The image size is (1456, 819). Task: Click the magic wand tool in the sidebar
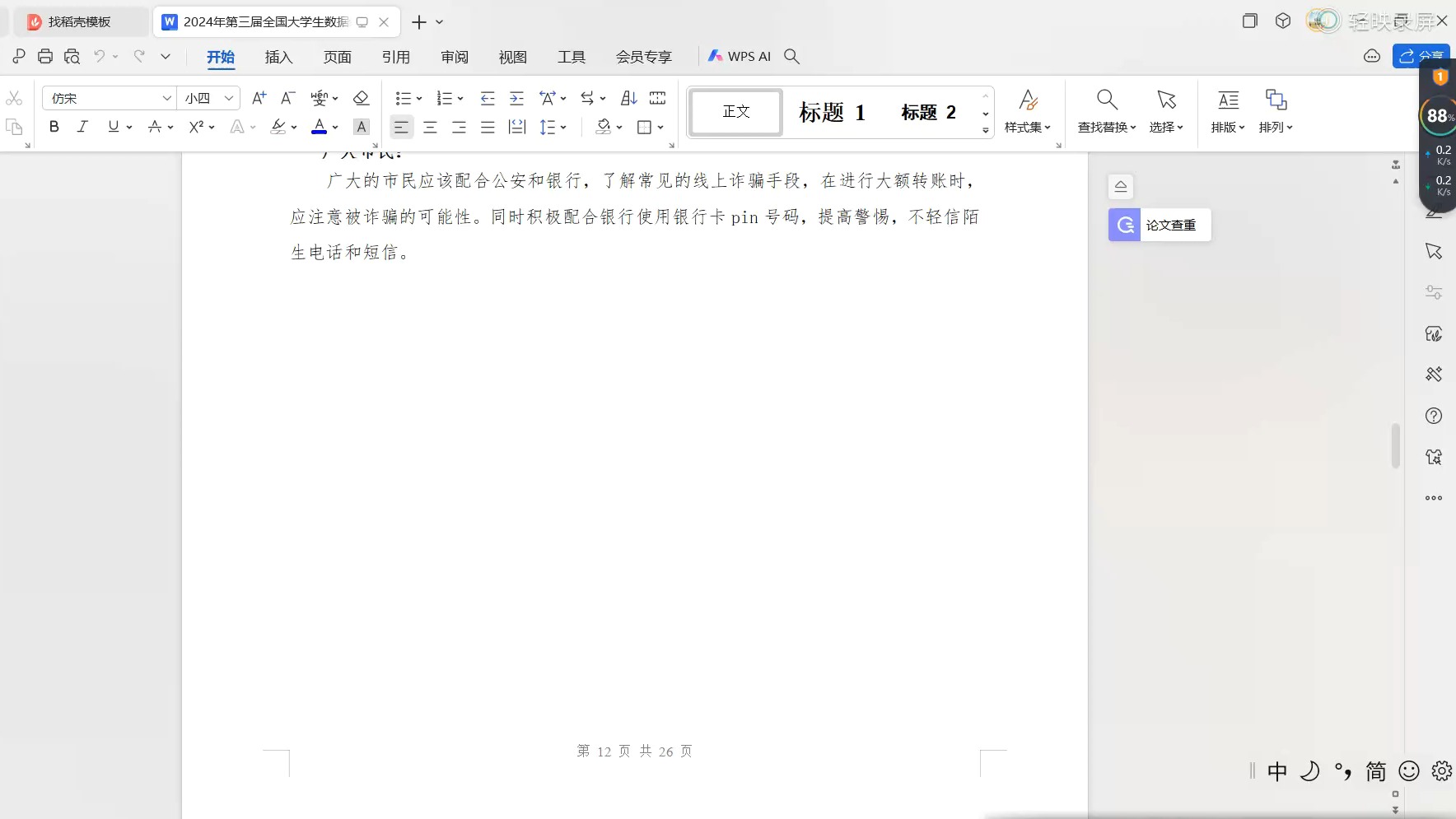tap(1434, 375)
